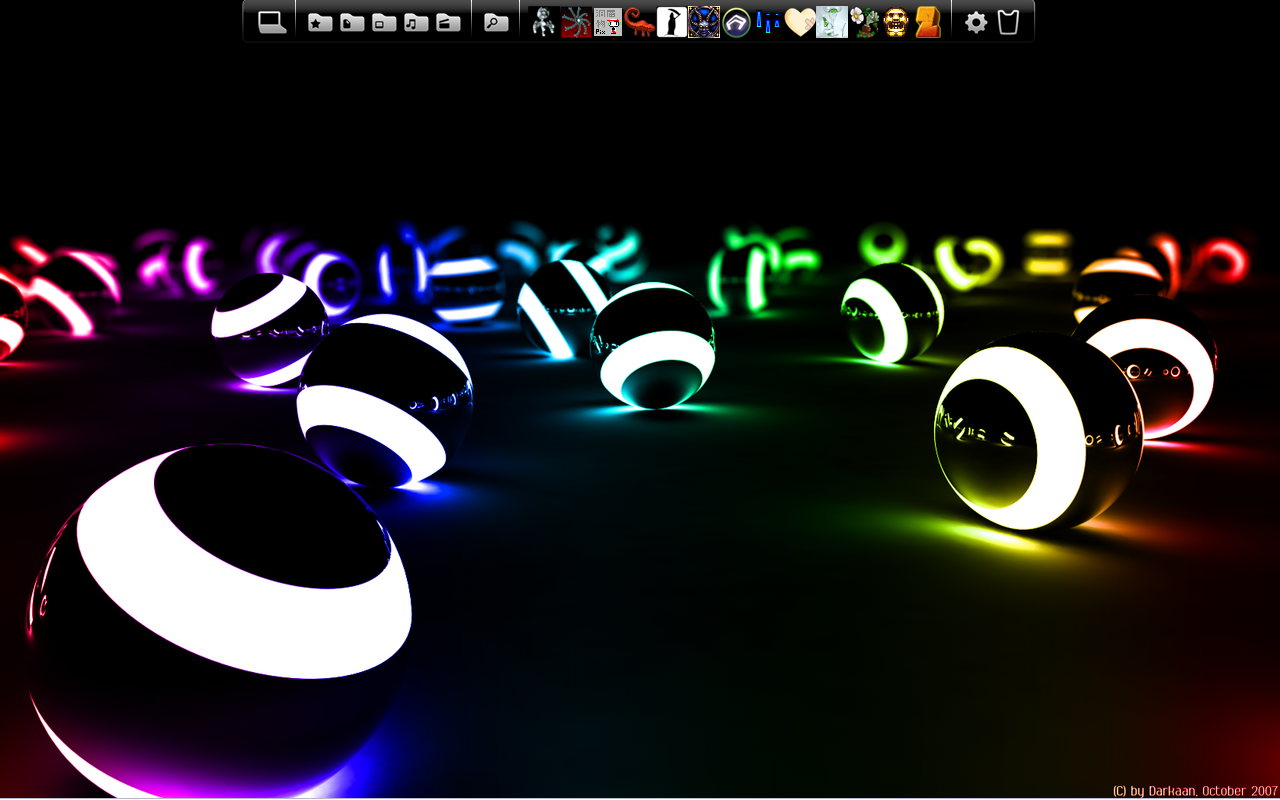This screenshot has height=800, width=1280.
Task: Open the search magnifier folder icon
Action: [x=496, y=22]
